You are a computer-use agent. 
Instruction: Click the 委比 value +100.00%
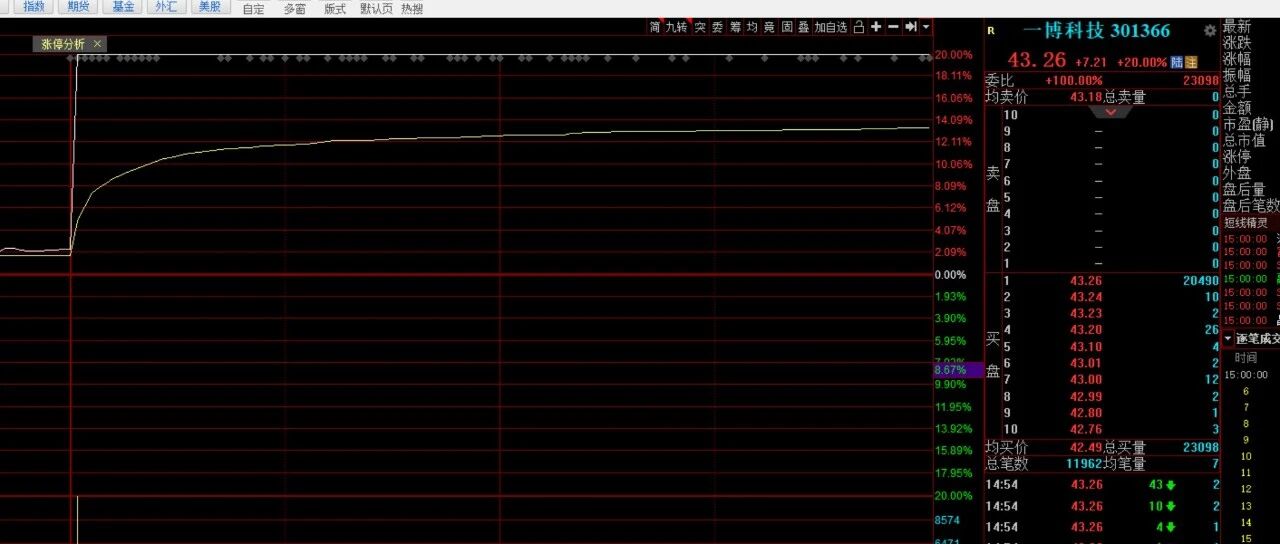pyautogui.click(x=1074, y=80)
